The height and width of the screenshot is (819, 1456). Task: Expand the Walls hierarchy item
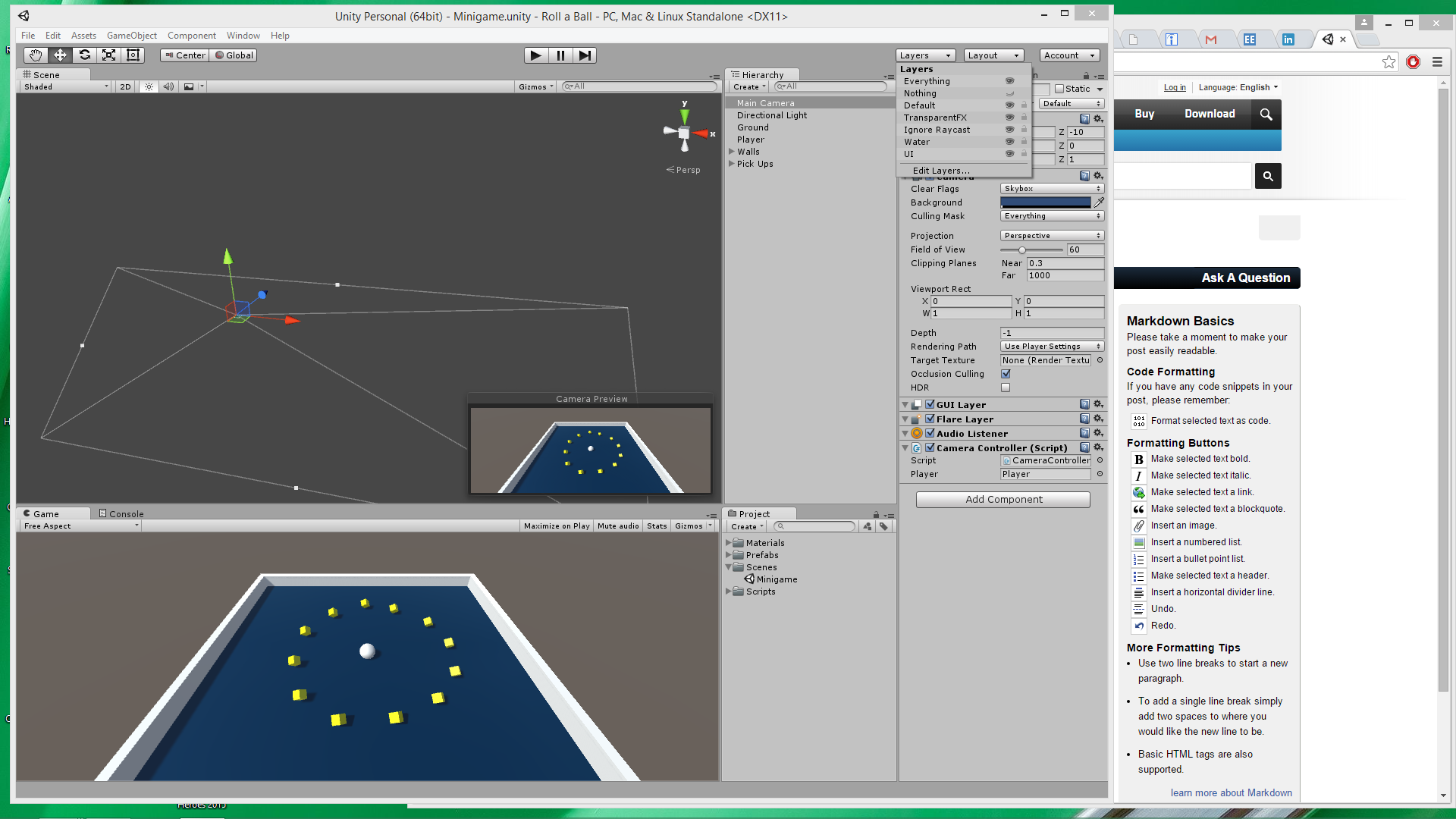[x=731, y=151]
